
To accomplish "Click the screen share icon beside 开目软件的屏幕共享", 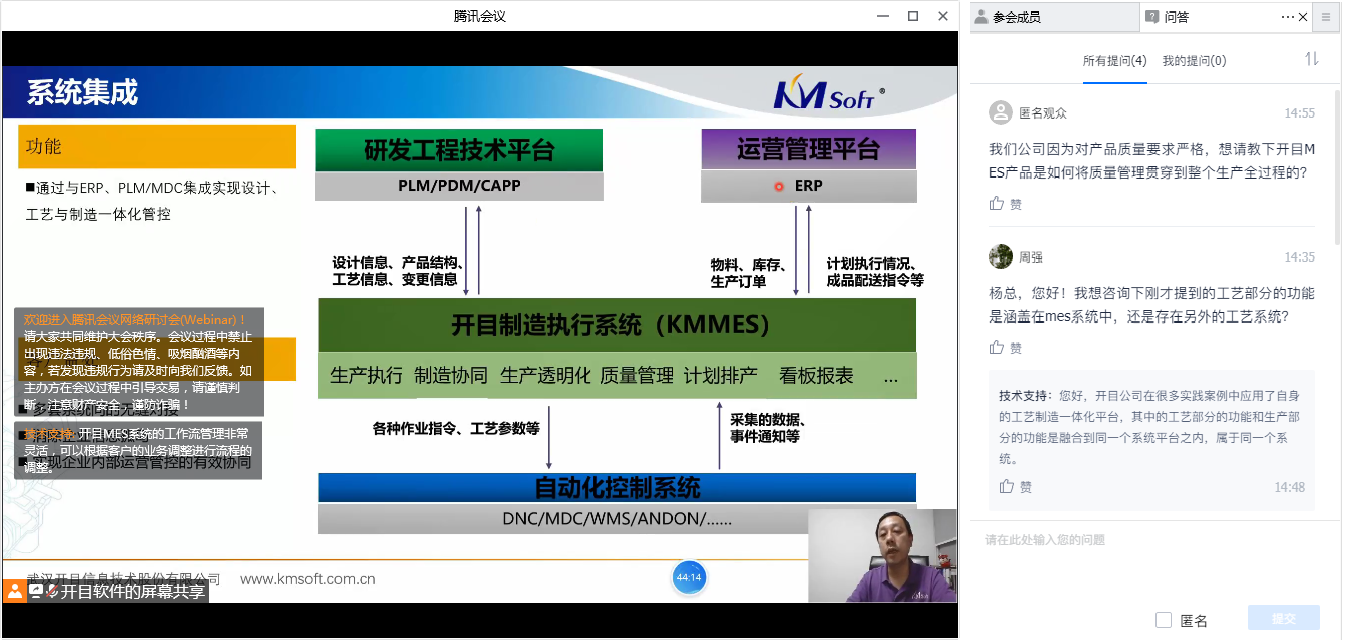I will tap(36, 591).
